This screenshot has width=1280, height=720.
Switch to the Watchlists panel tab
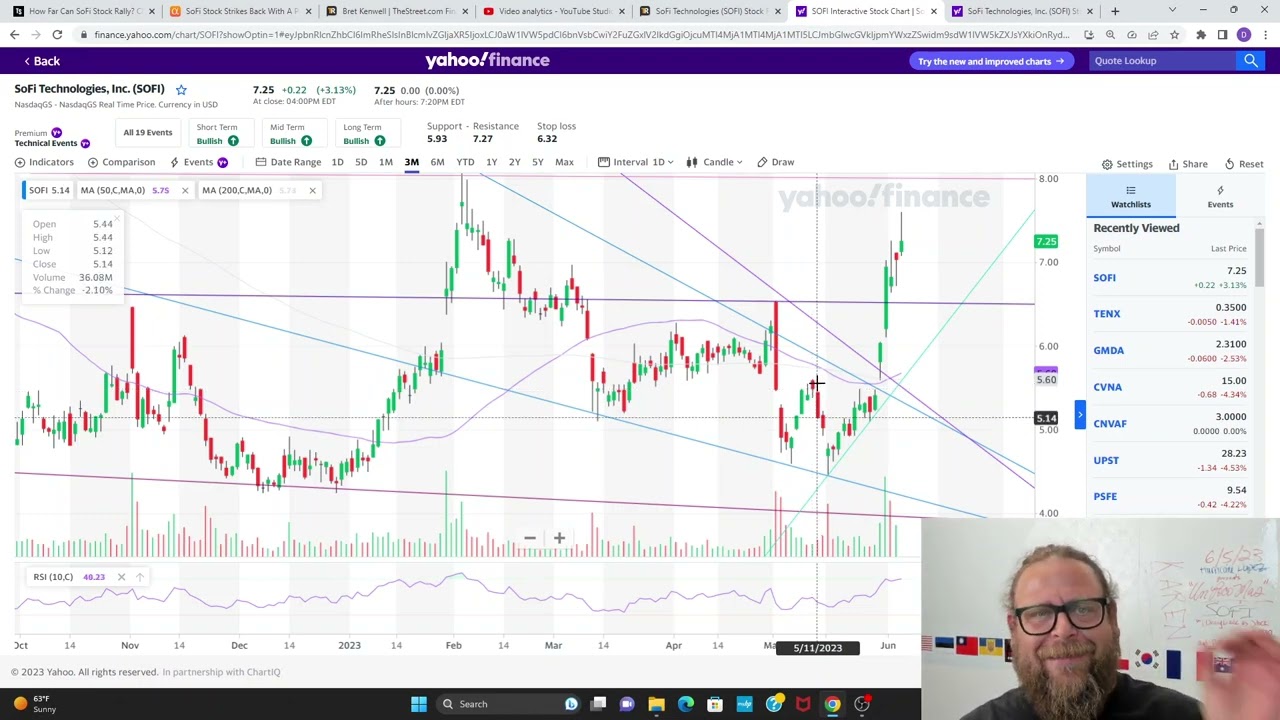1131,196
